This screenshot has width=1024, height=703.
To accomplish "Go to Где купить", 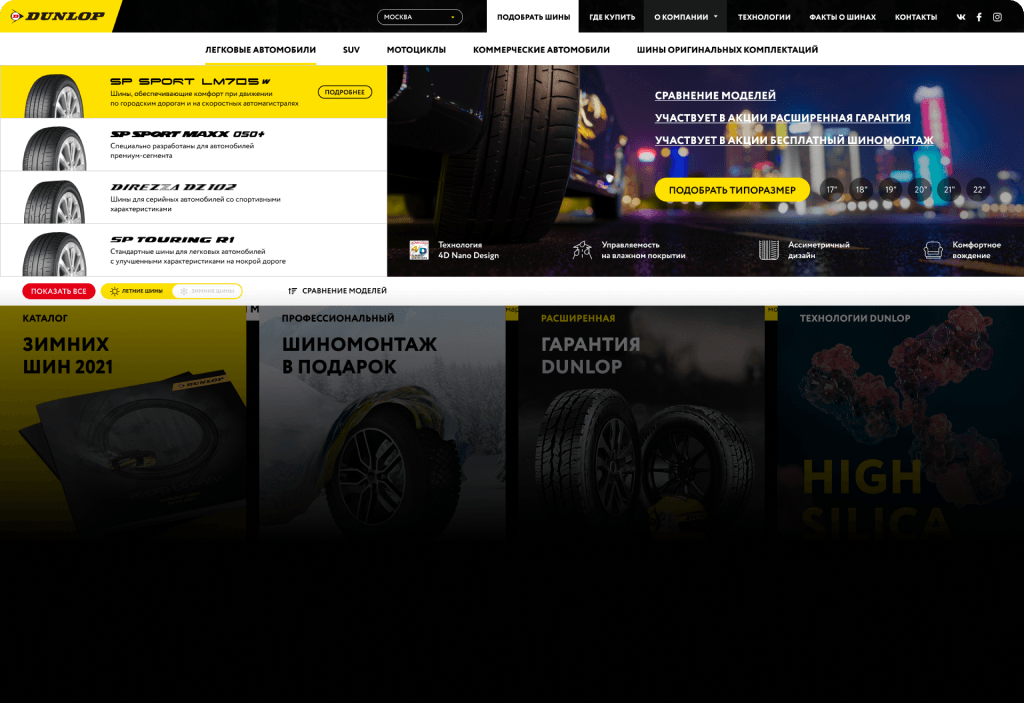I will (612, 17).
